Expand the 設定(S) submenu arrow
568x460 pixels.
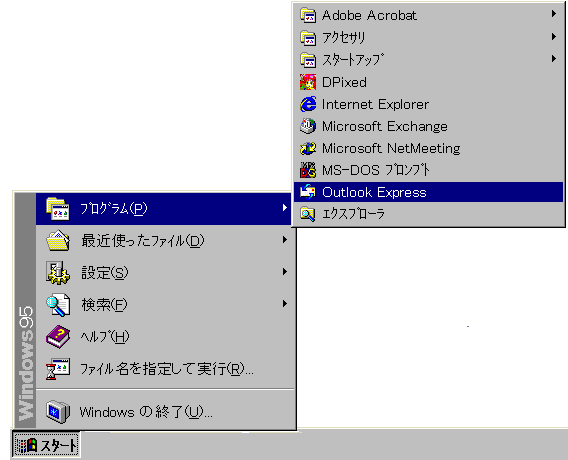285,272
